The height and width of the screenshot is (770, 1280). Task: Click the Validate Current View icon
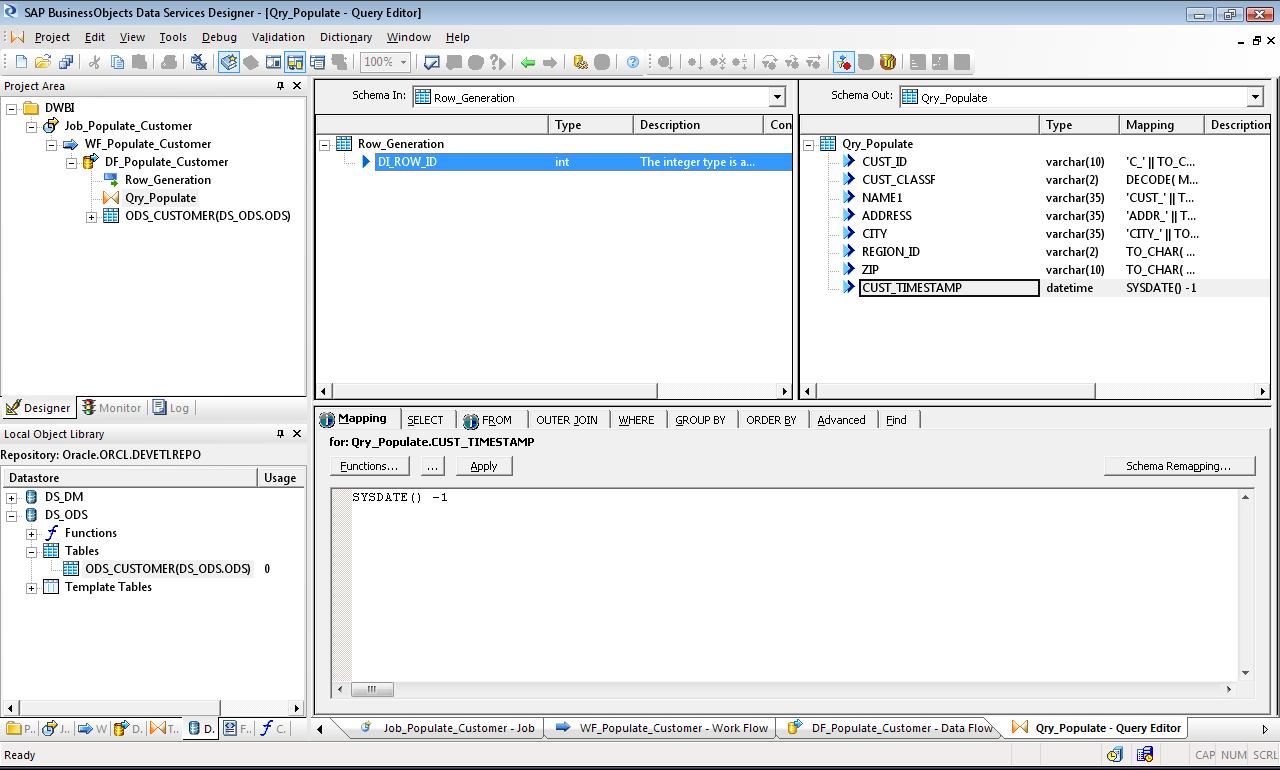click(x=432, y=62)
